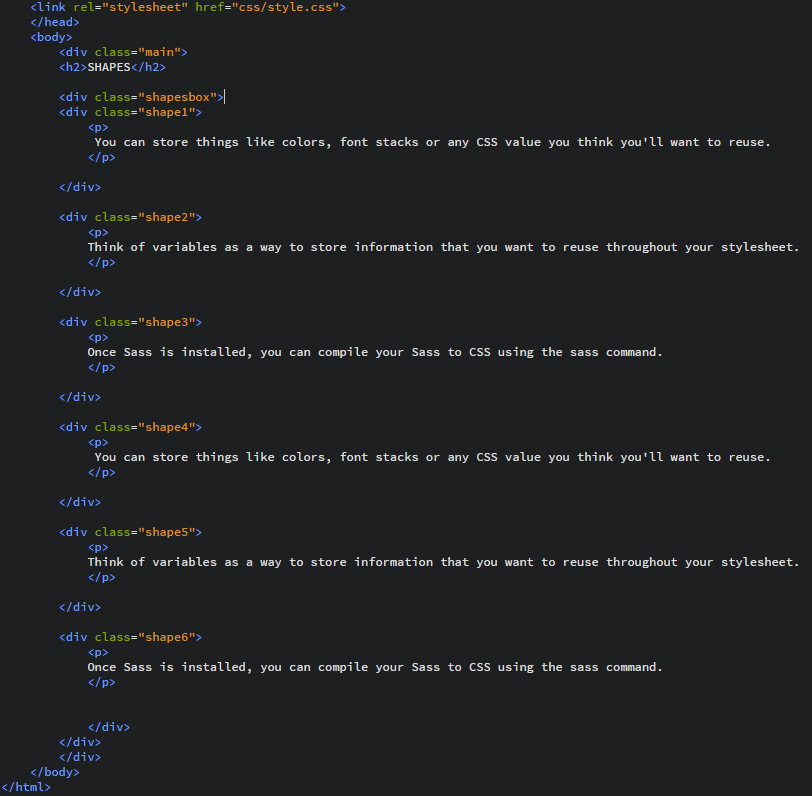The image size is (812, 796).
Task: Click the first 'Think of variables' sentence
Action: [443, 248]
